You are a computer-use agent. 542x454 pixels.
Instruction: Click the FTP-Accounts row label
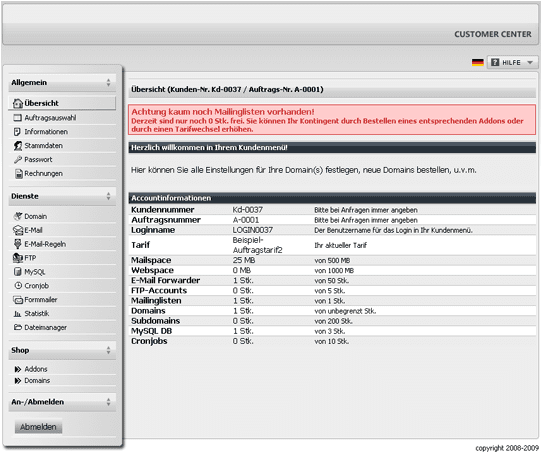coord(159,290)
